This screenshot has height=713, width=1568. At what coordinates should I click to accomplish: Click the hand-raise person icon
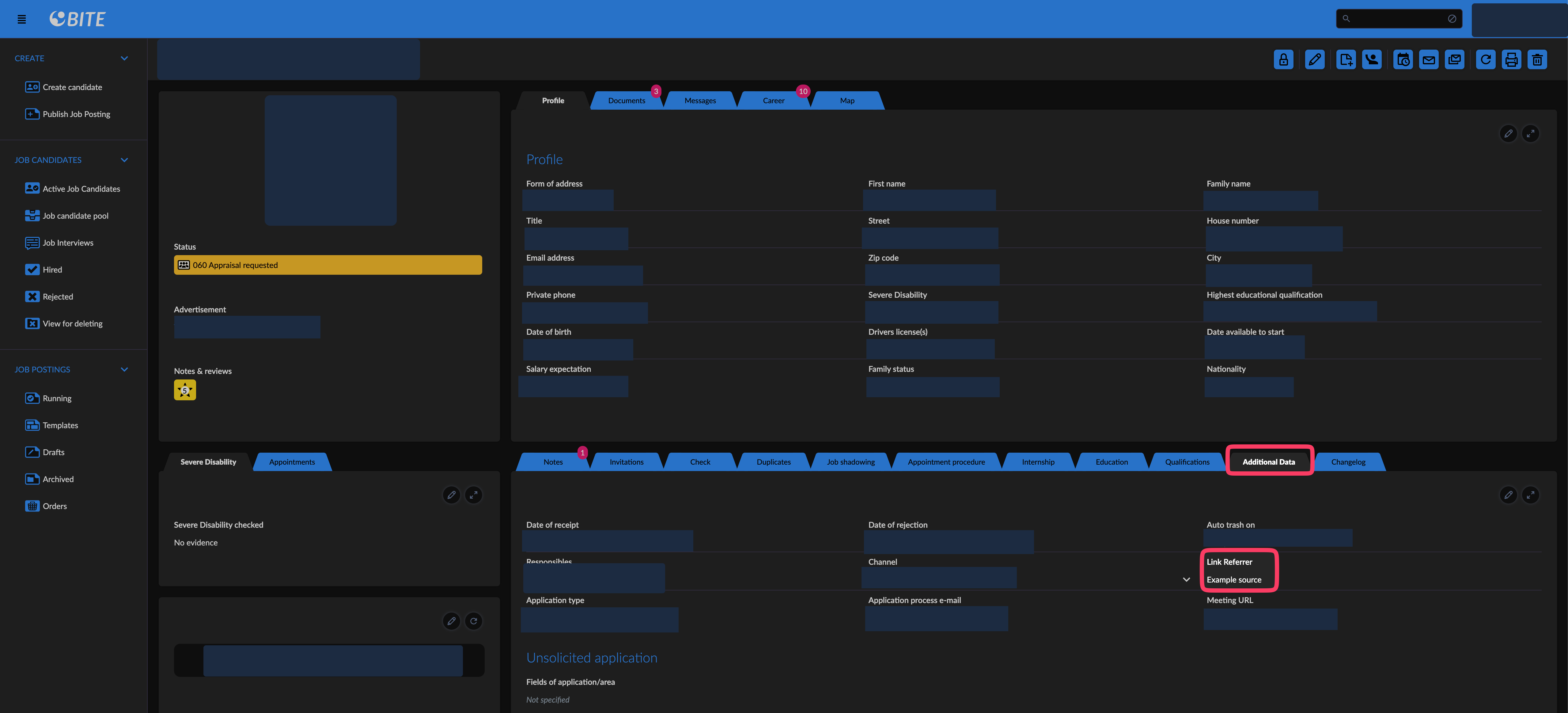[1371, 60]
